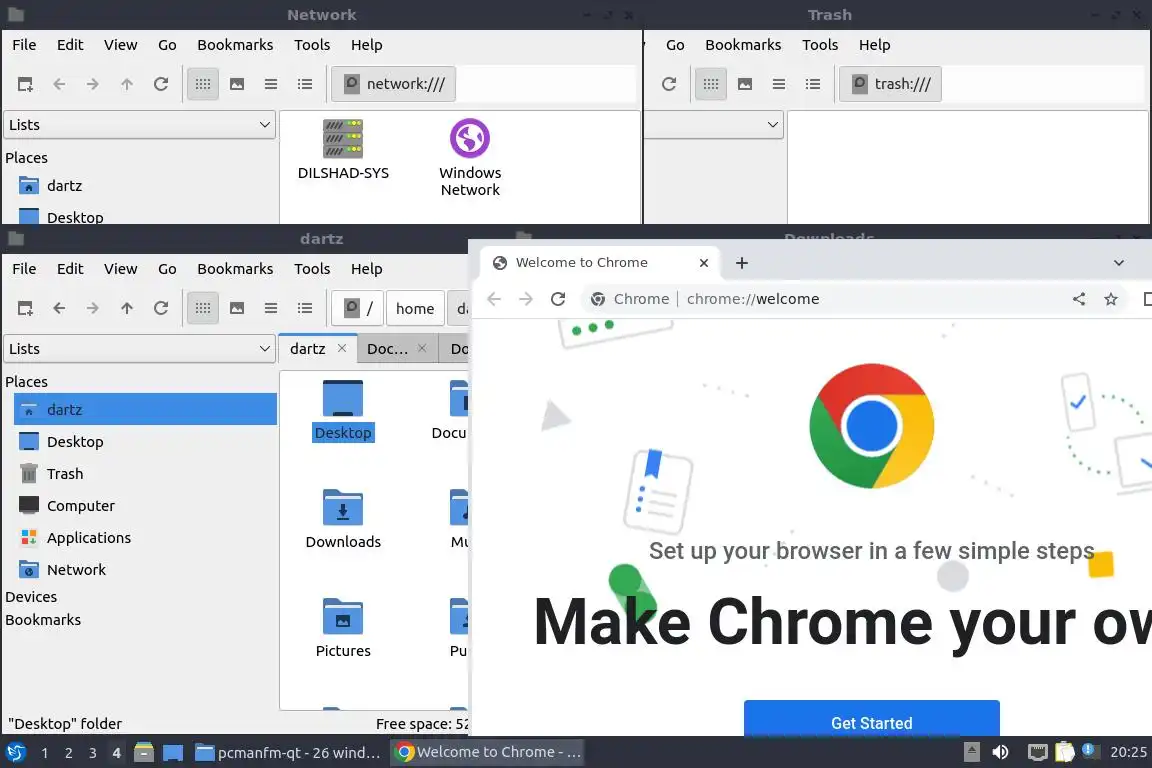The height and width of the screenshot is (768, 1152).
Task: Click the "home" path button in dartz window
Action: tap(415, 308)
